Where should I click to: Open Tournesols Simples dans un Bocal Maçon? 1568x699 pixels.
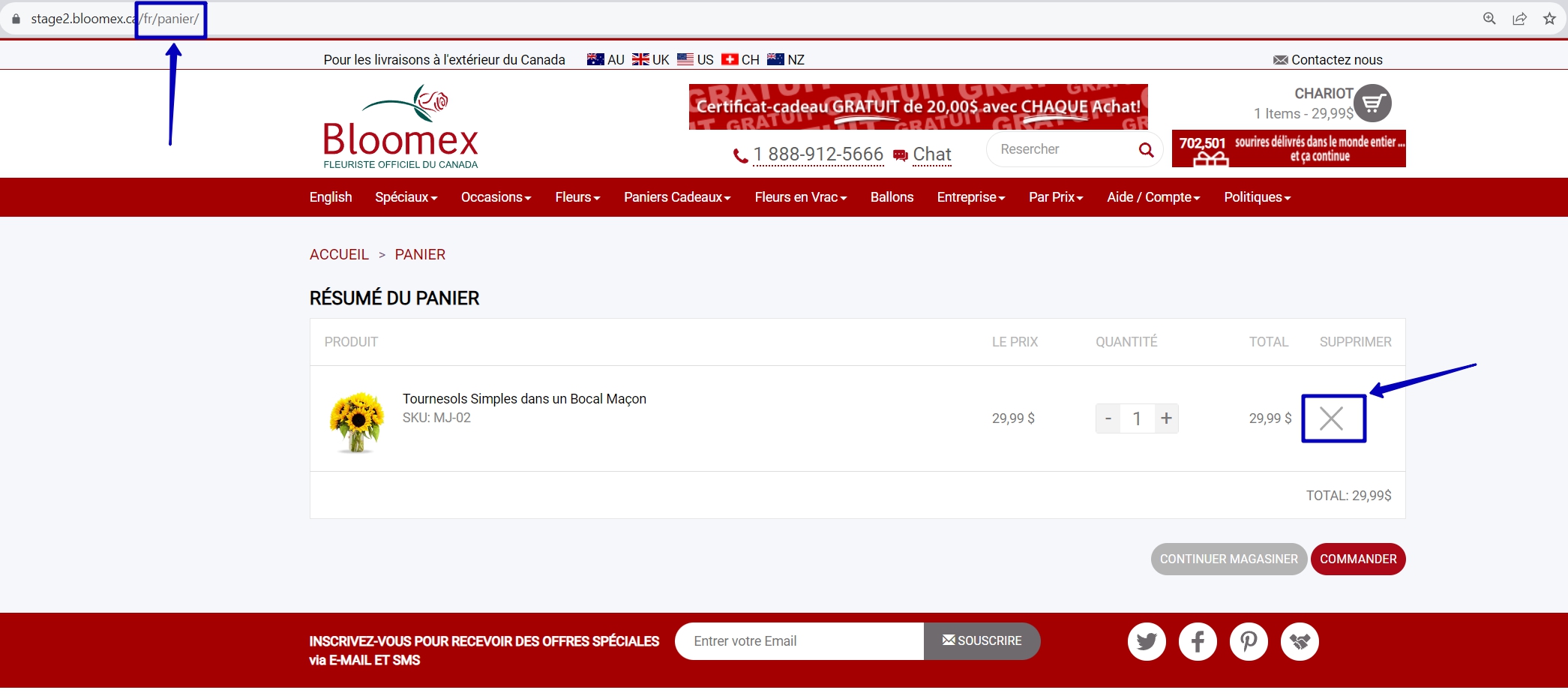coord(524,399)
